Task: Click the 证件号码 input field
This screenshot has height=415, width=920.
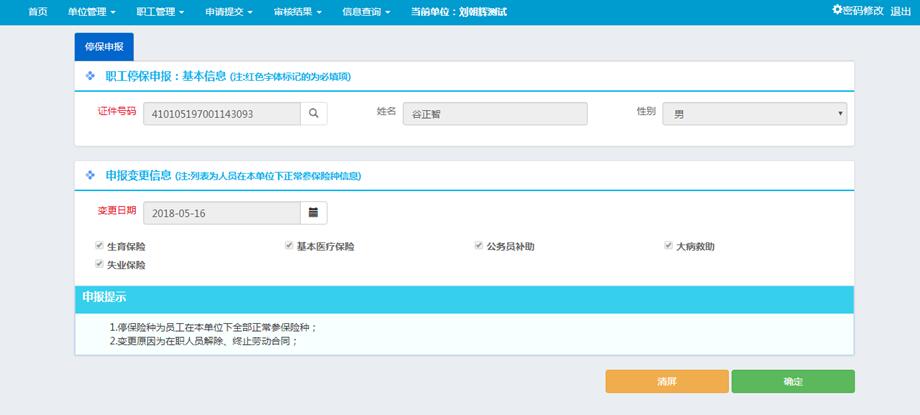Action: 222,114
